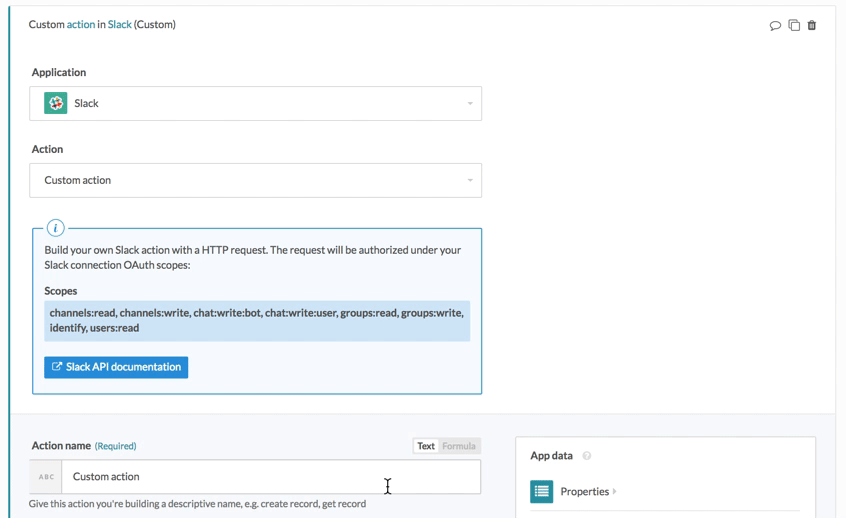The width and height of the screenshot is (846, 518).
Task: Click the comment speech bubble icon
Action: [x=775, y=25]
